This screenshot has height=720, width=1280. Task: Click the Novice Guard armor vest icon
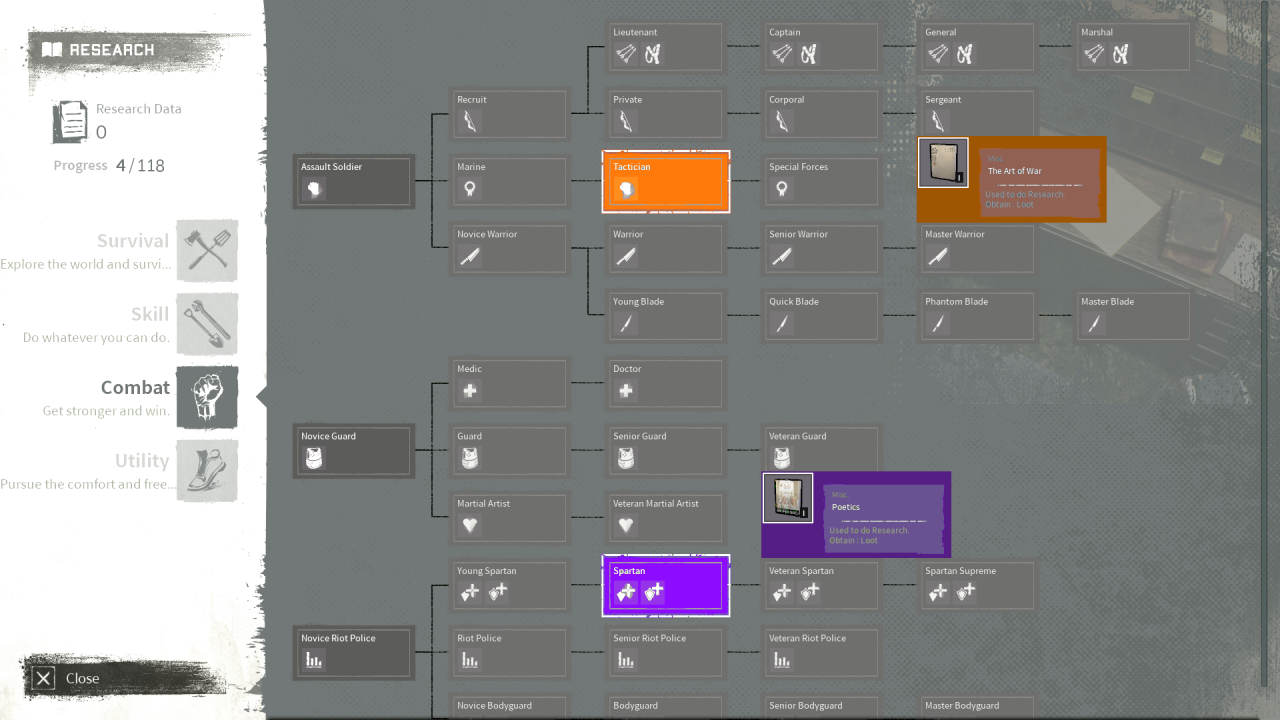313,458
